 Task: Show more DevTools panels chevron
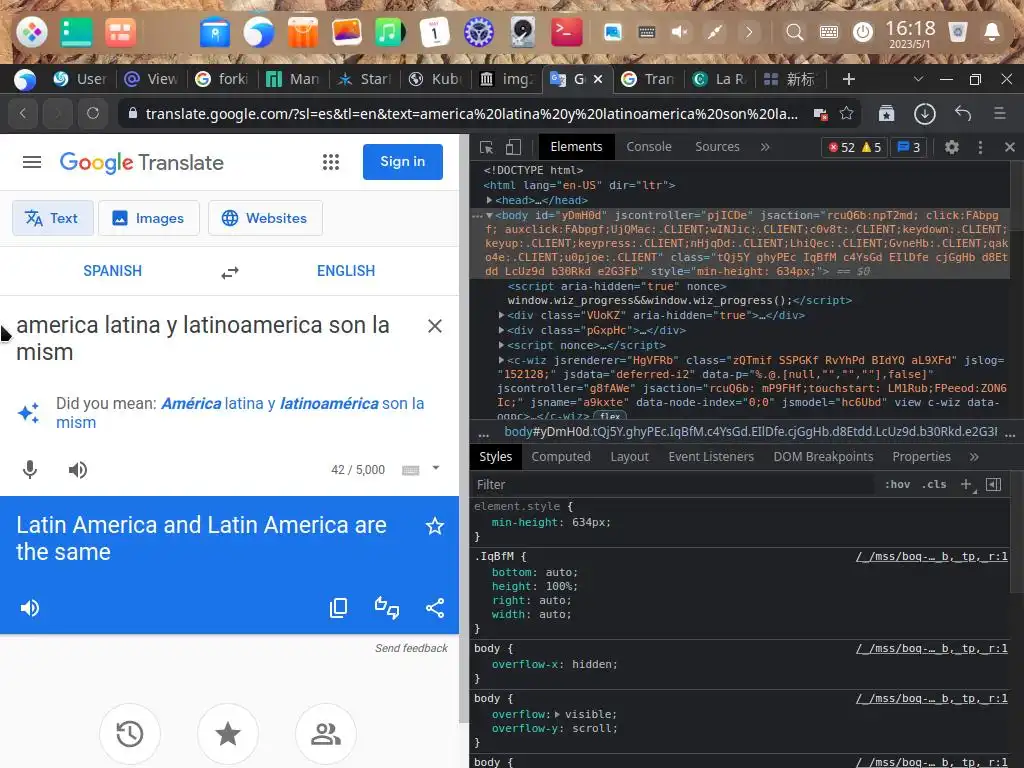click(x=765, y=147)
